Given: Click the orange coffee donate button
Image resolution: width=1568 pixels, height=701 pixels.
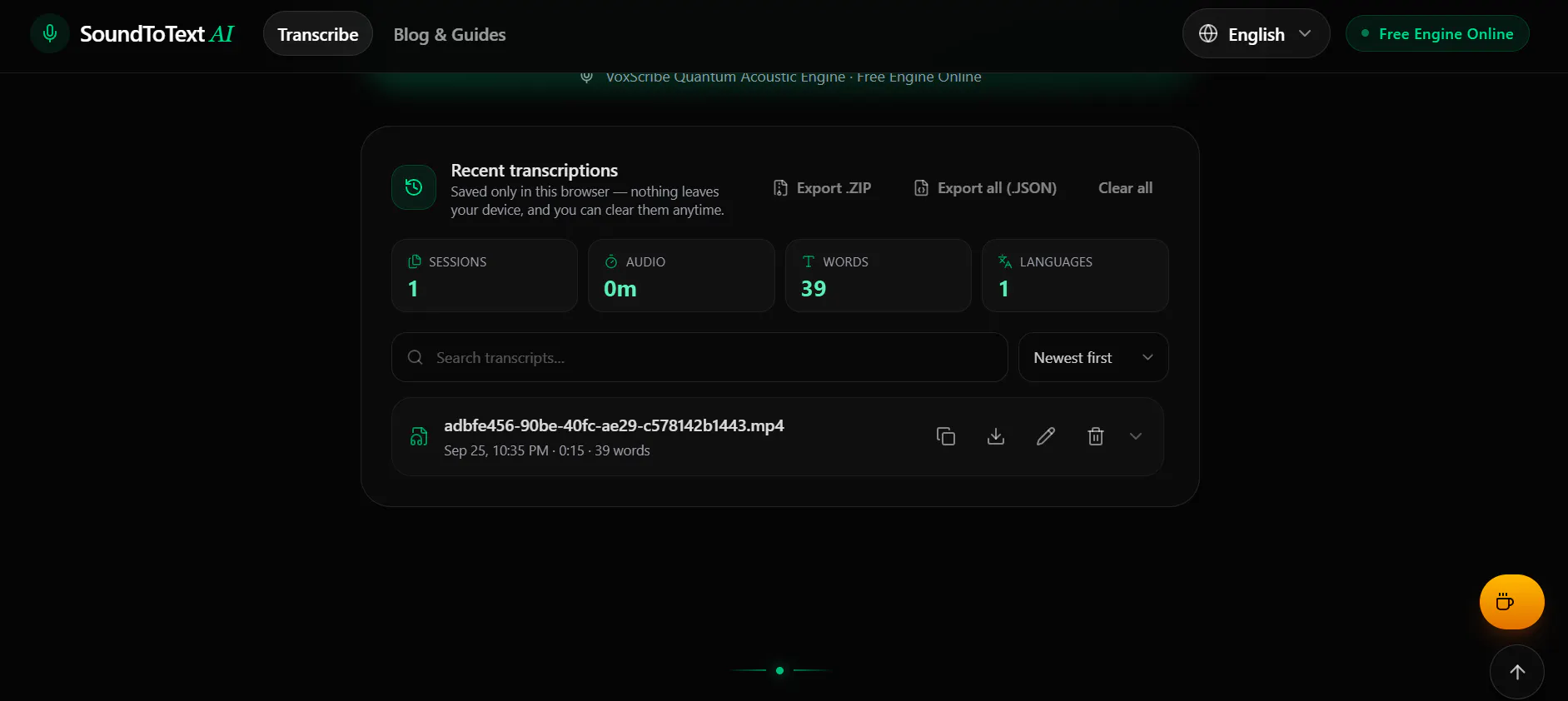Looking at the screenshot, I should point(1511,602).
